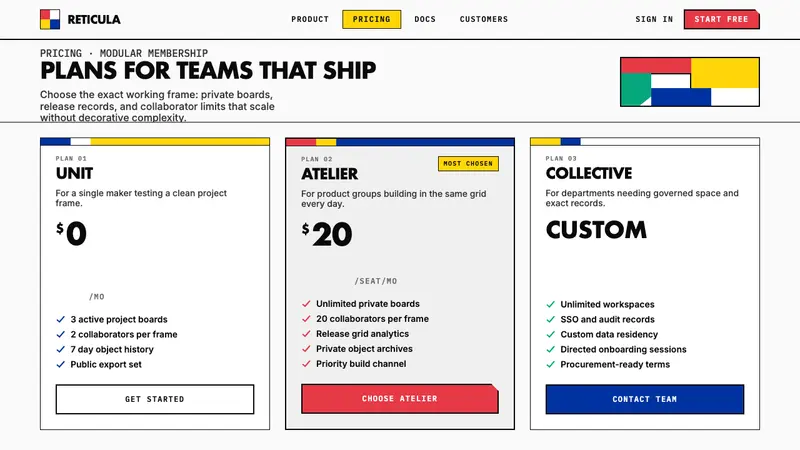Click the checkmark next to Procurement-ready terms
This screenshot has width=800, height=450.
(x=551, y=364)
